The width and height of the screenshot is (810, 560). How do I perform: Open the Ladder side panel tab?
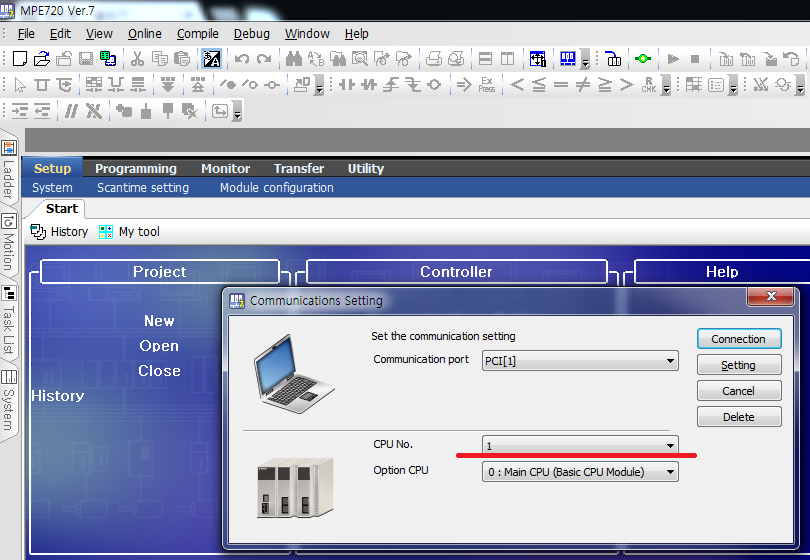pyautogui.click(x=9, y=170)
